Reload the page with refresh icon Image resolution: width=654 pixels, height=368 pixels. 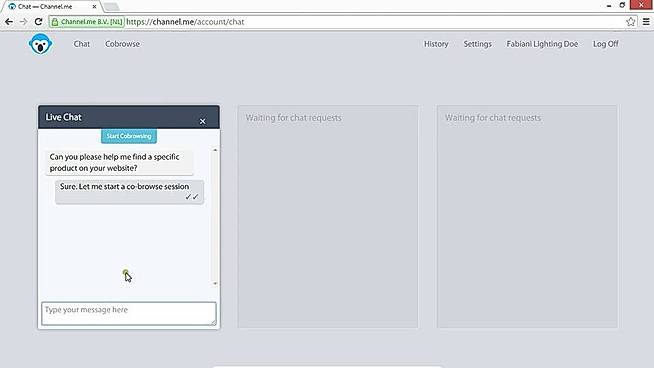tap(38, 22)
